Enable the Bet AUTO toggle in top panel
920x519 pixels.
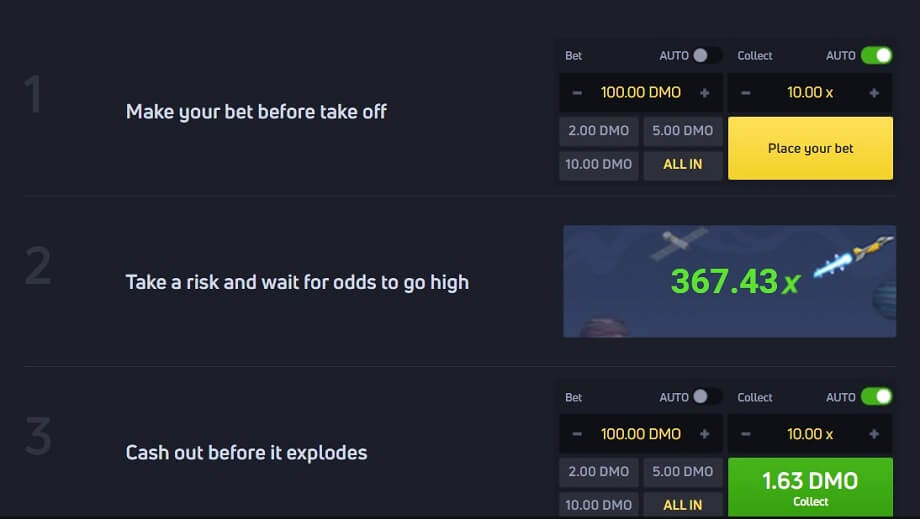point(706,55)
